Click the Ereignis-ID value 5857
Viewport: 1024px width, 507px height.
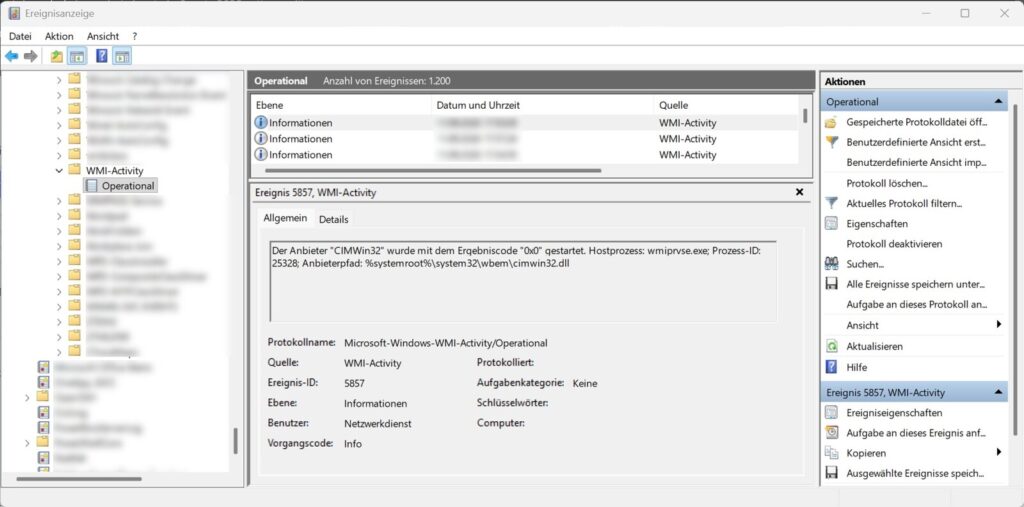pos(354,384)
